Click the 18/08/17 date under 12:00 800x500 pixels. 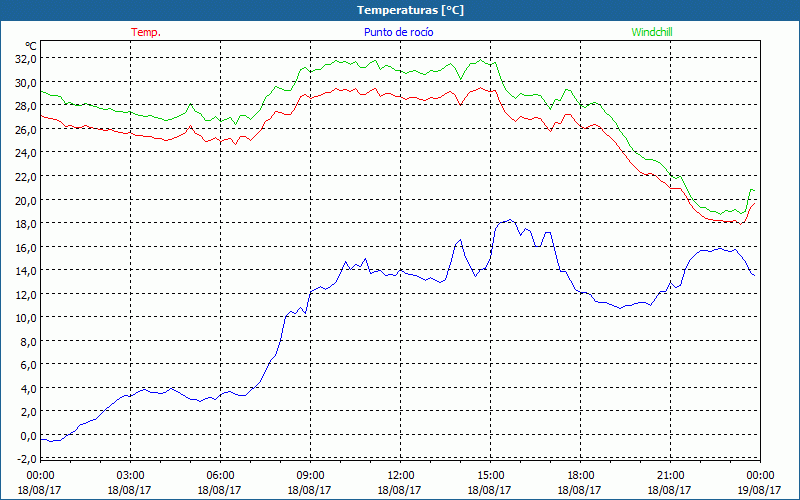pyautogui.click(x=399, y=490)
